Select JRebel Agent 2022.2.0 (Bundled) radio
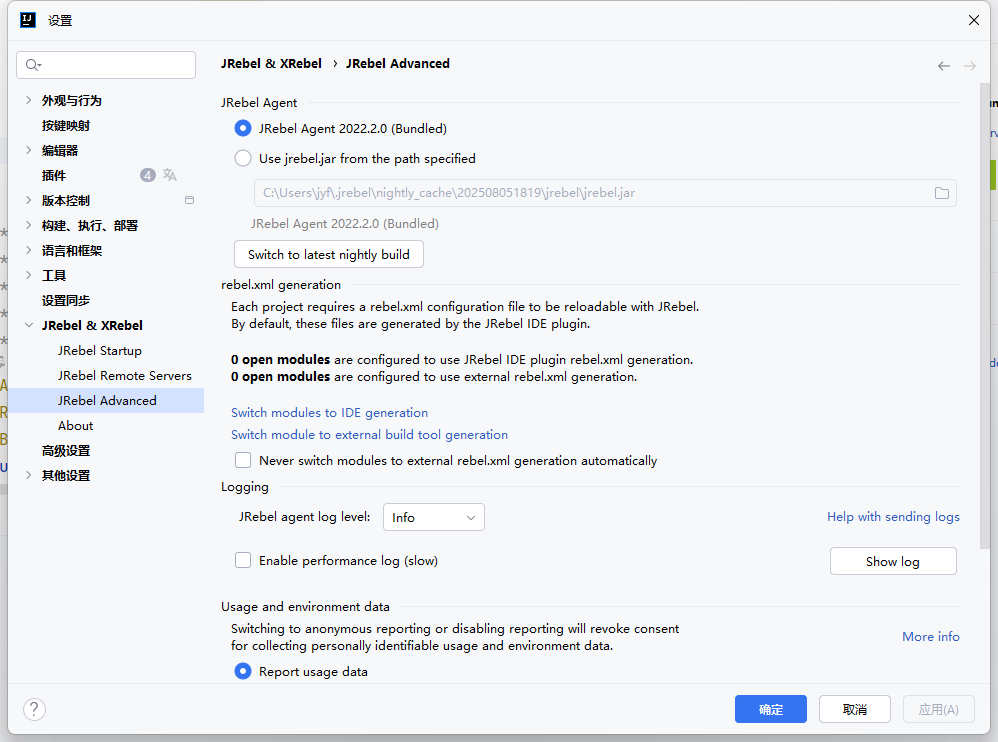 click(x=242, y=129)
